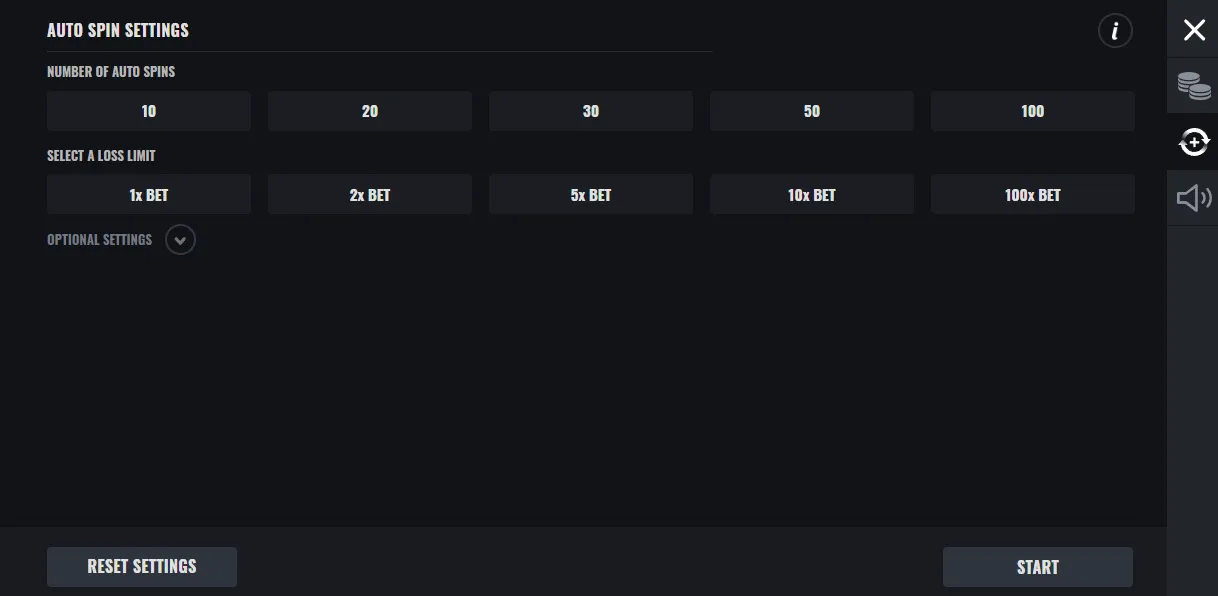
Task: Set loss limit to 5x BET
Action: (x=591, y=195)
